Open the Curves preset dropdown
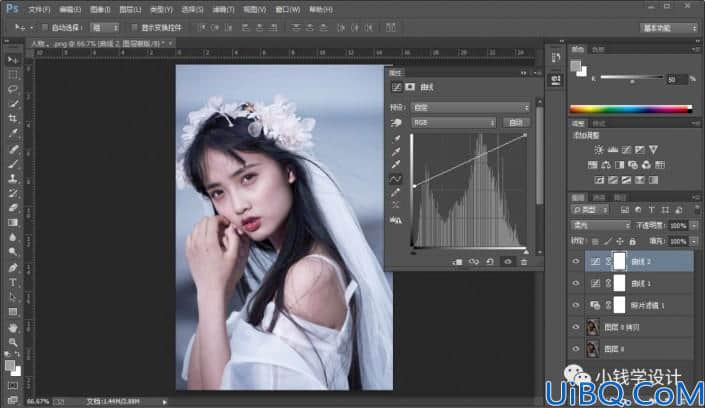Viewport: 705px width, 408px height. point(470,108)
